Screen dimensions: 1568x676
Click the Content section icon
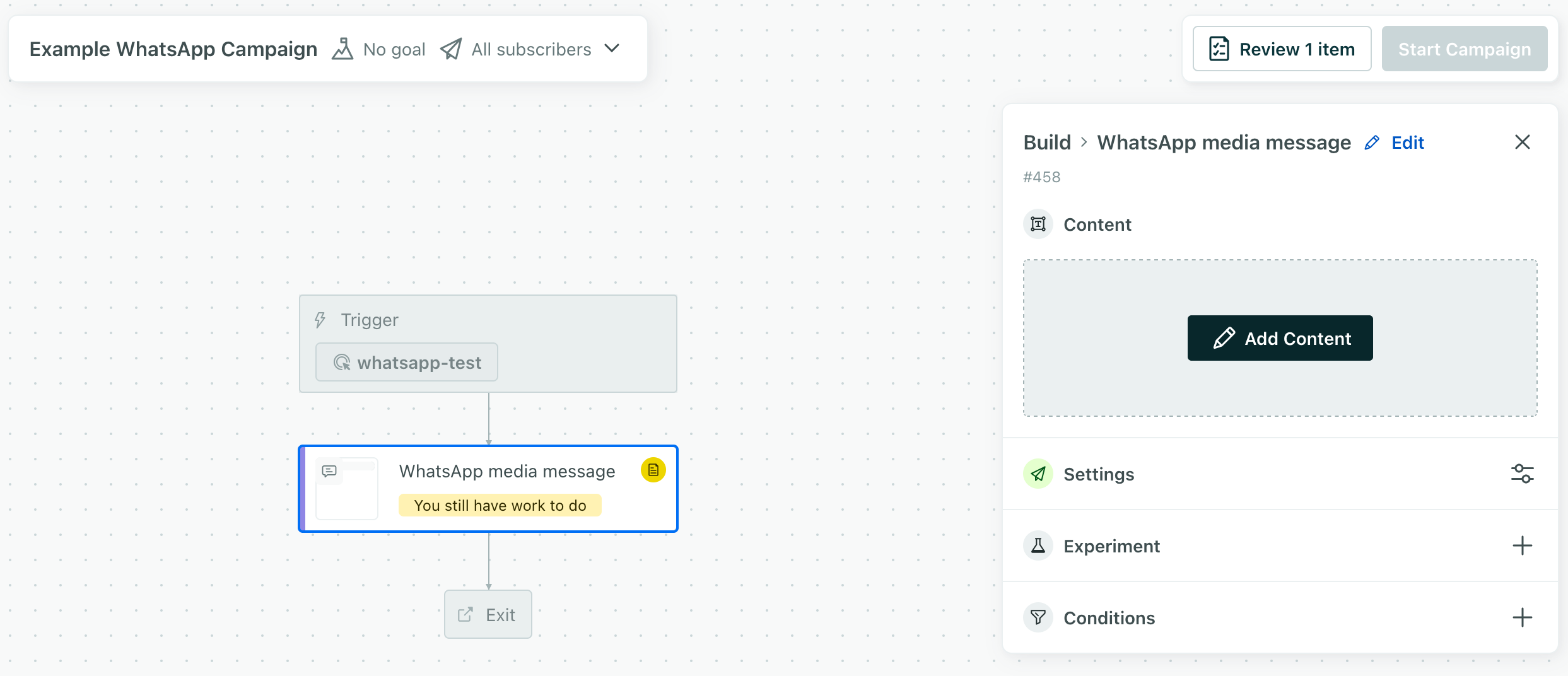pos(1038,224)
